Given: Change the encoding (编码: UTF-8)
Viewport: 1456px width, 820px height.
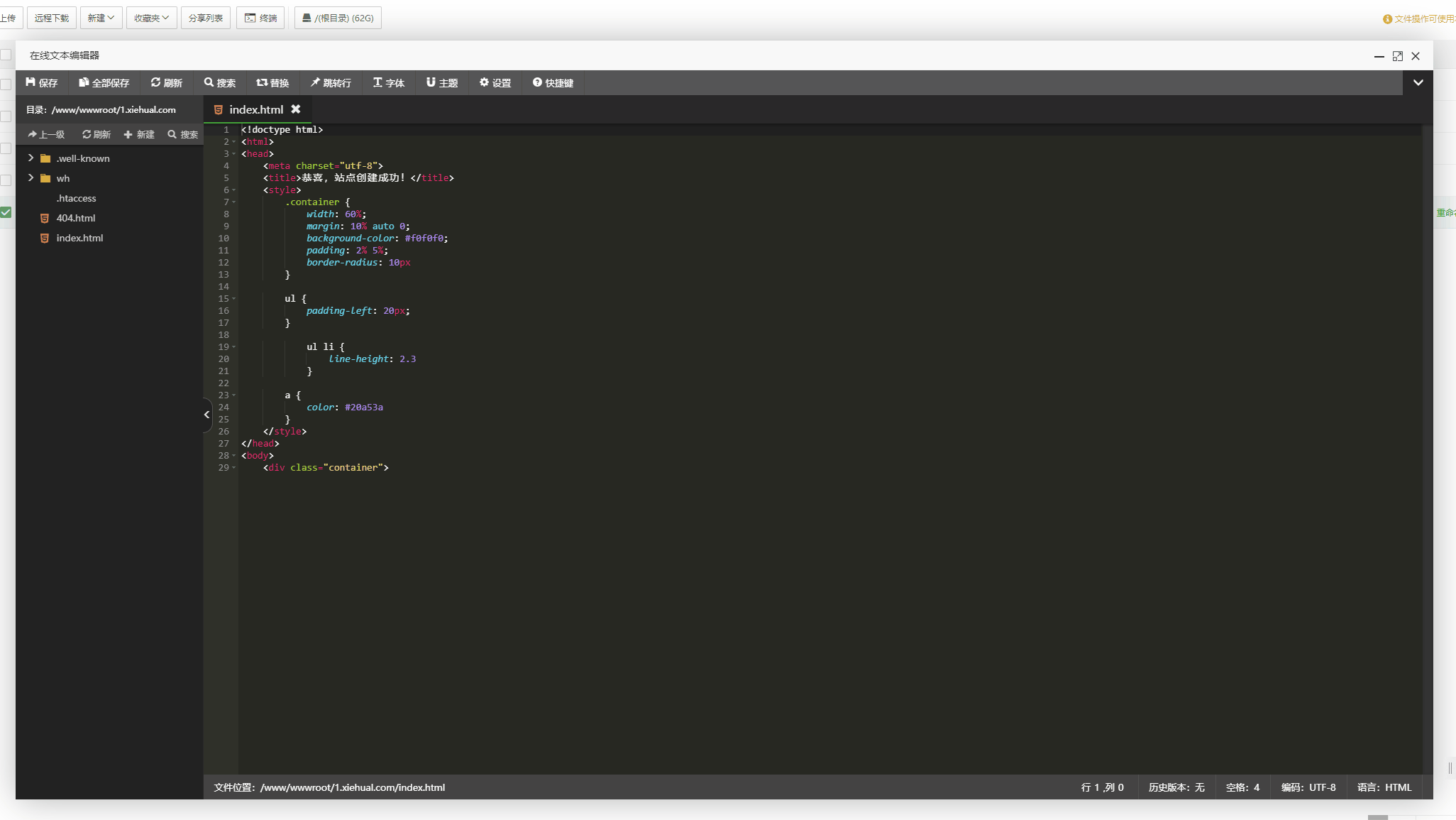Looking at the screenshot, I should 1308,787.
